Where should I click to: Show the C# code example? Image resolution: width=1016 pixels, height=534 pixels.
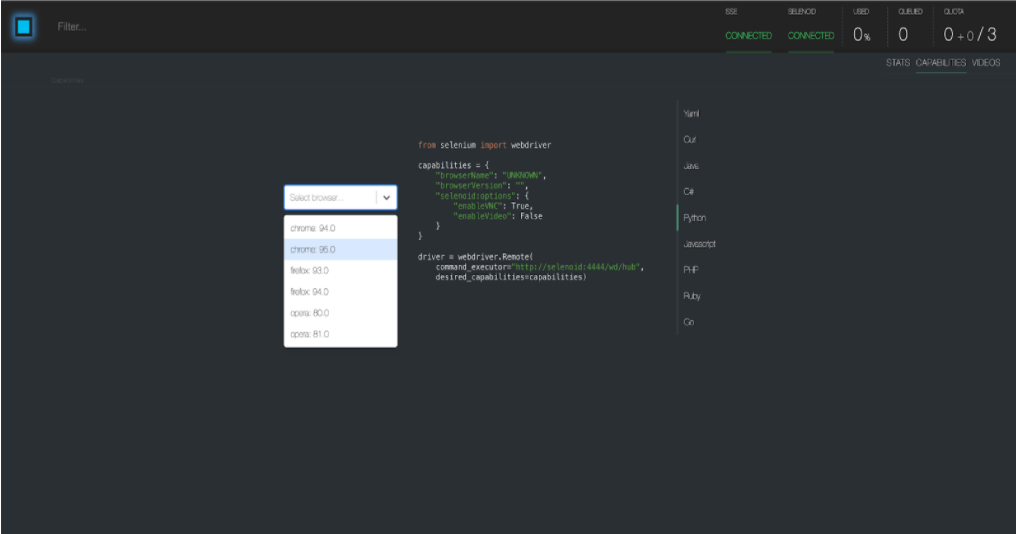[x=688, y=192]
